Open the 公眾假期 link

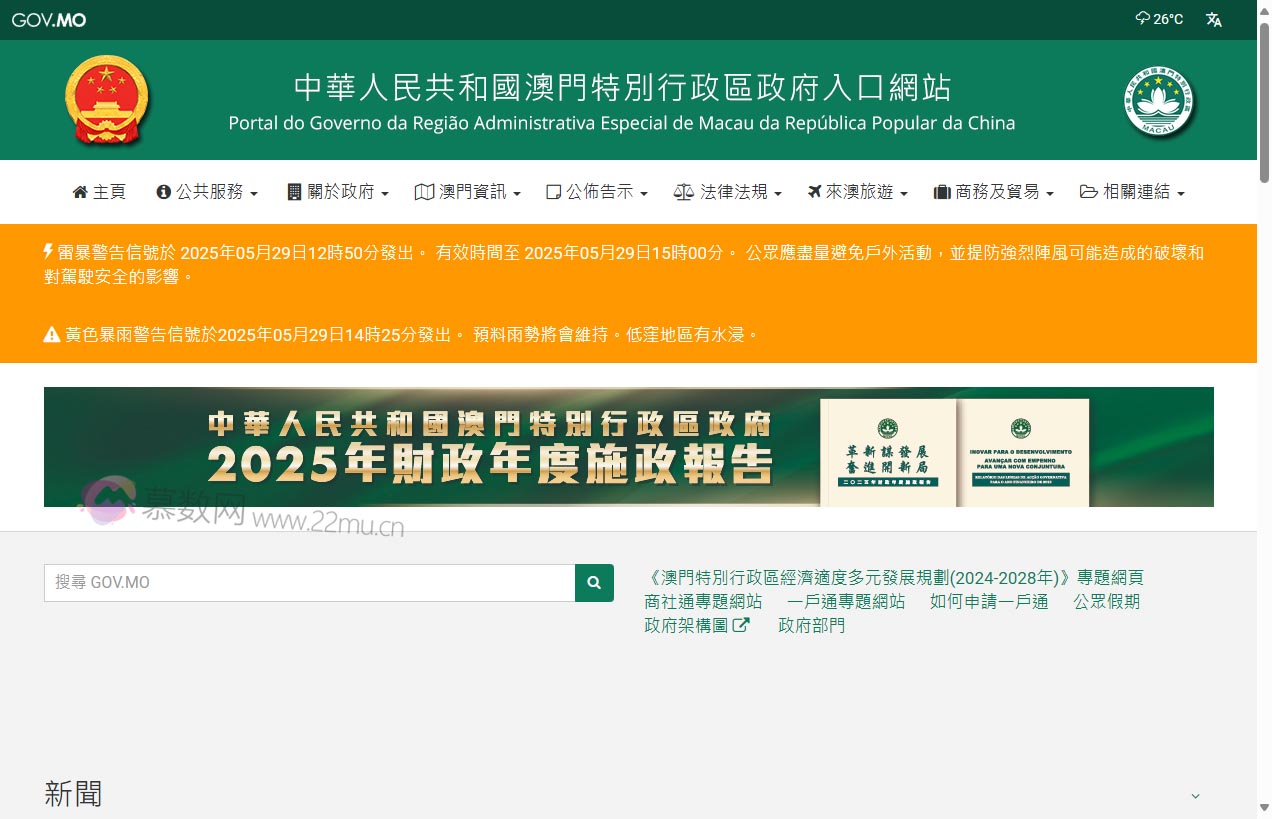click(1108, 601)
